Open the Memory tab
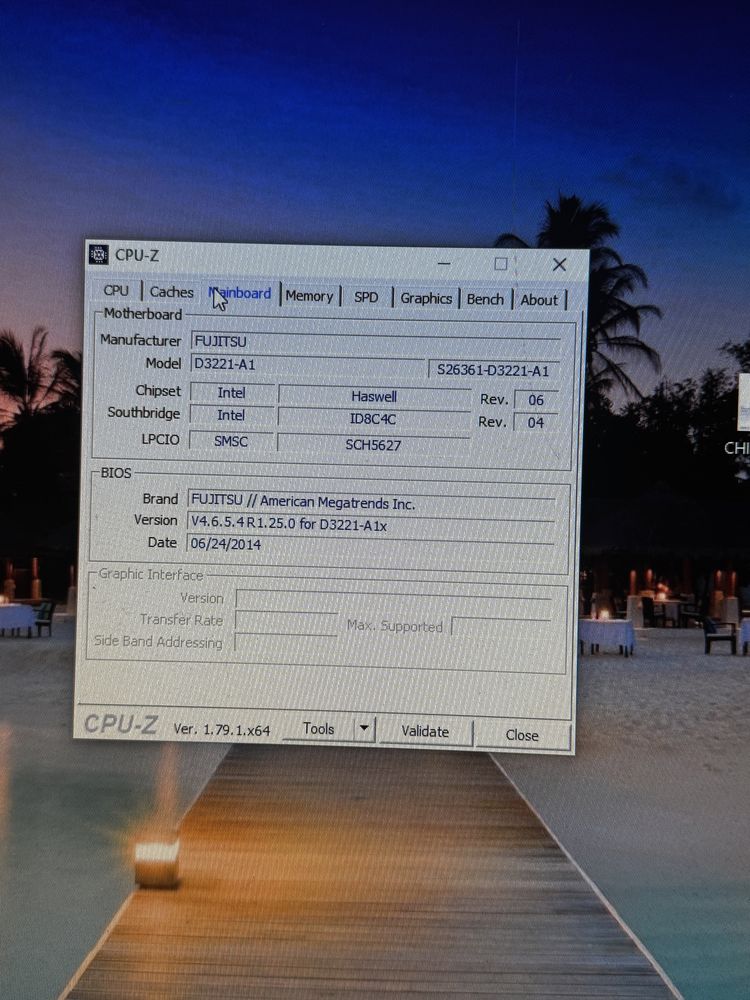This screenshot has height=1000, width=750. click(309, 296)
